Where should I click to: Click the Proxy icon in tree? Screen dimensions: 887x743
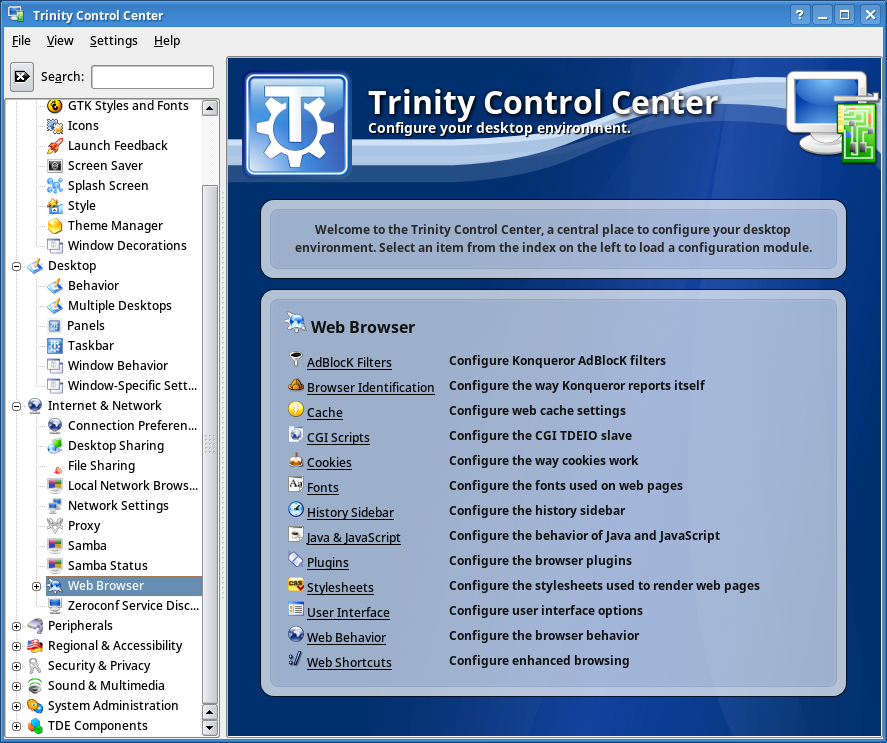(x=55, y=526)
